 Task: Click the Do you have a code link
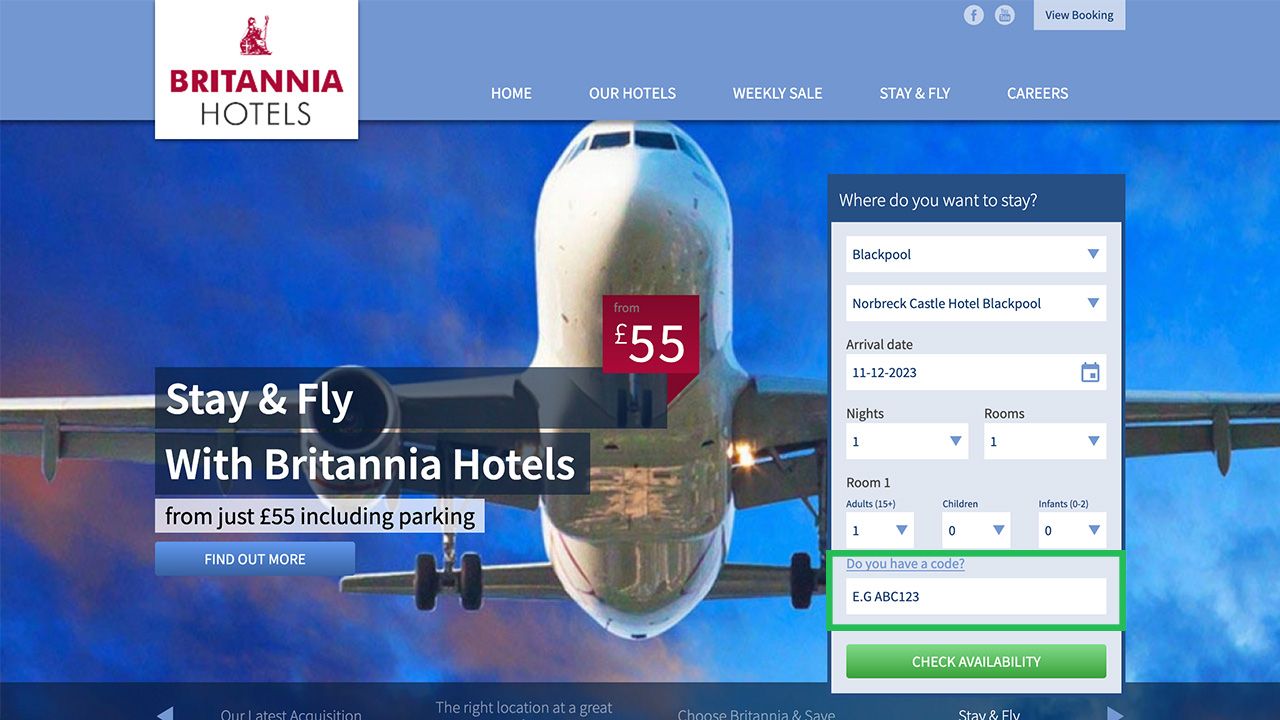coord(905,564)
